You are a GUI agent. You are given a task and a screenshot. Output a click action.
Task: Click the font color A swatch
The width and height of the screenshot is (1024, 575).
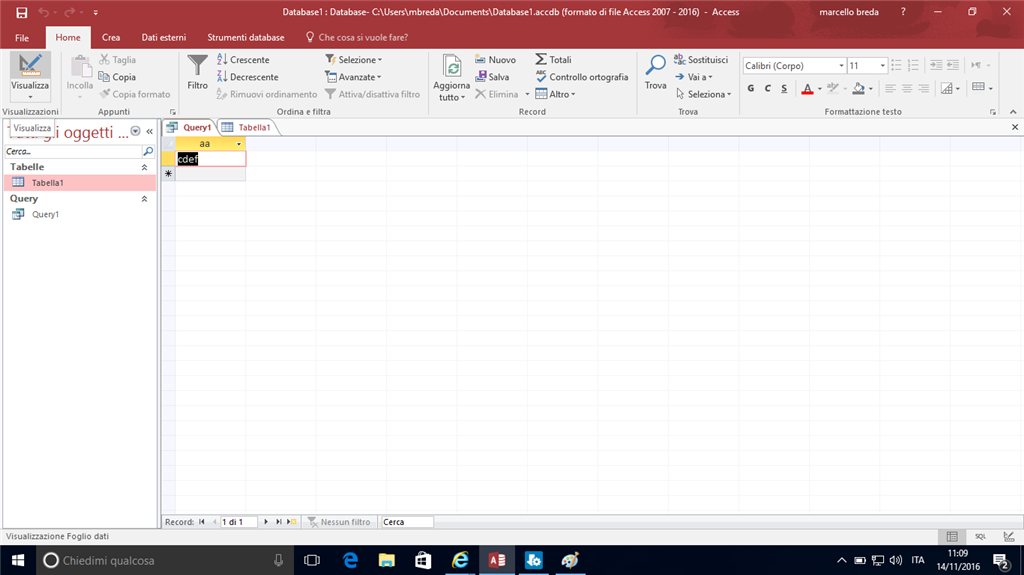pyautogui.click(x=807, y=88)
